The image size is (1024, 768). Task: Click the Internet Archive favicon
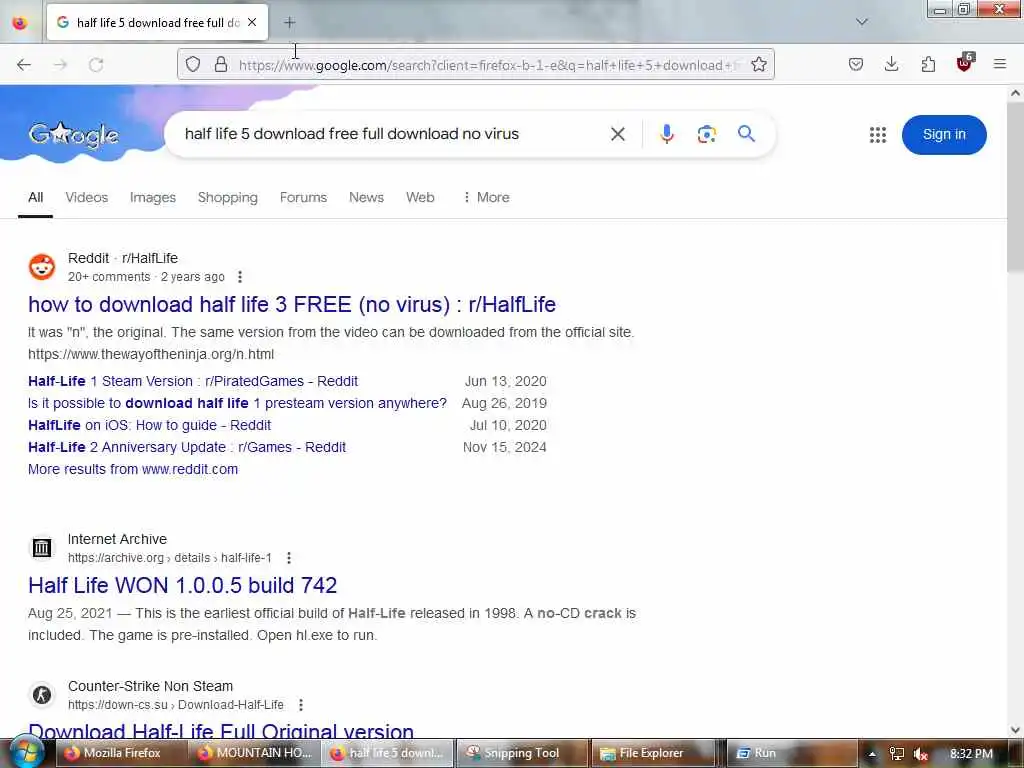[x=42, y=548]
